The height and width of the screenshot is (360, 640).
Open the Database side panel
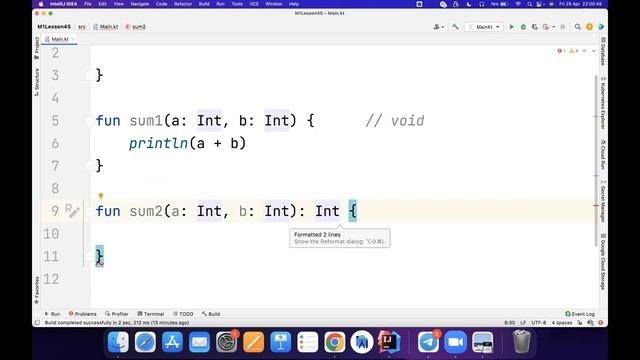tap(603, 51)
